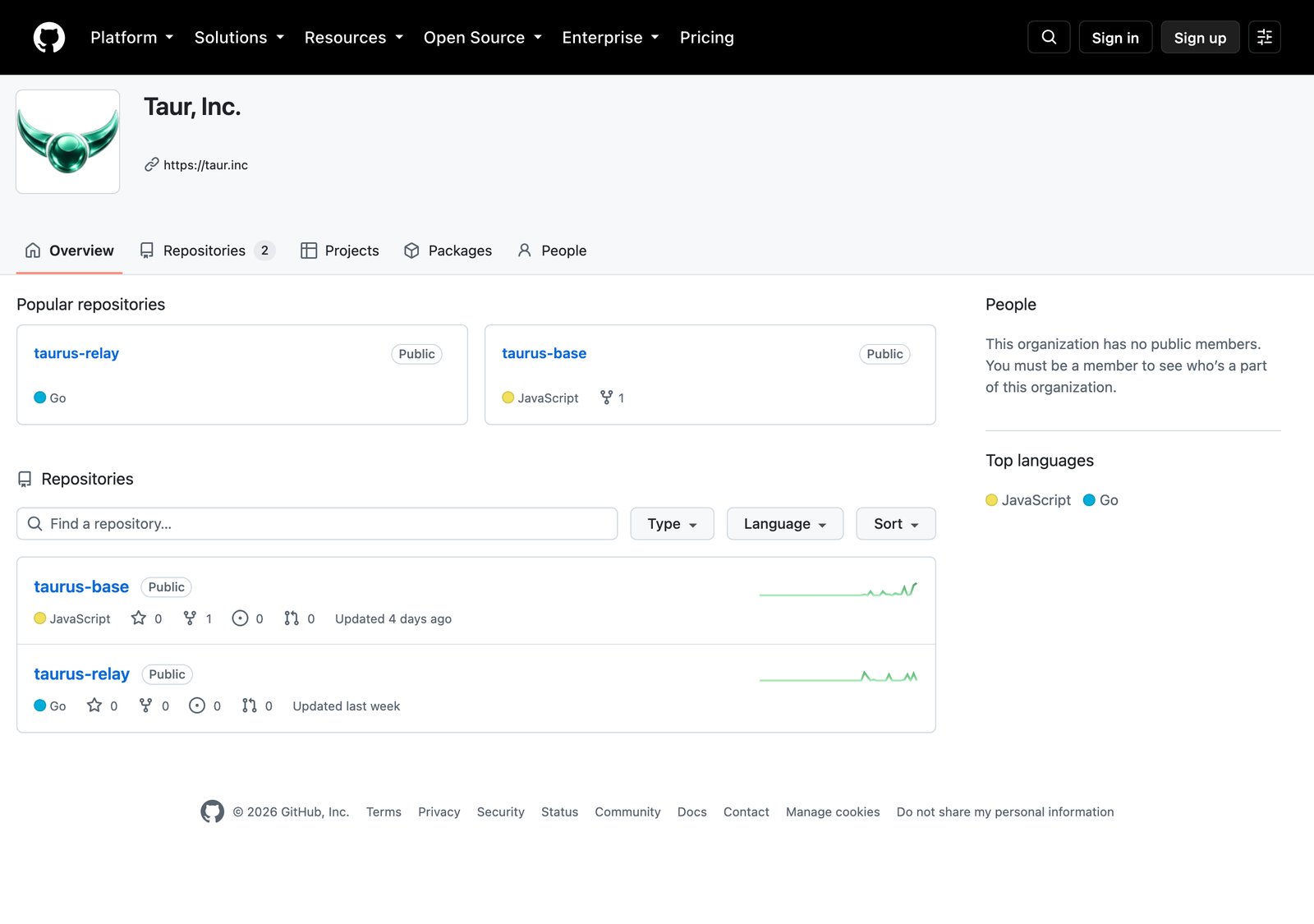Image resolution: width=1314 pixels, height=924 pixels.
Task: Open the GitHub home logo in header
Action: pyautogui.click(x=49, y=38)
